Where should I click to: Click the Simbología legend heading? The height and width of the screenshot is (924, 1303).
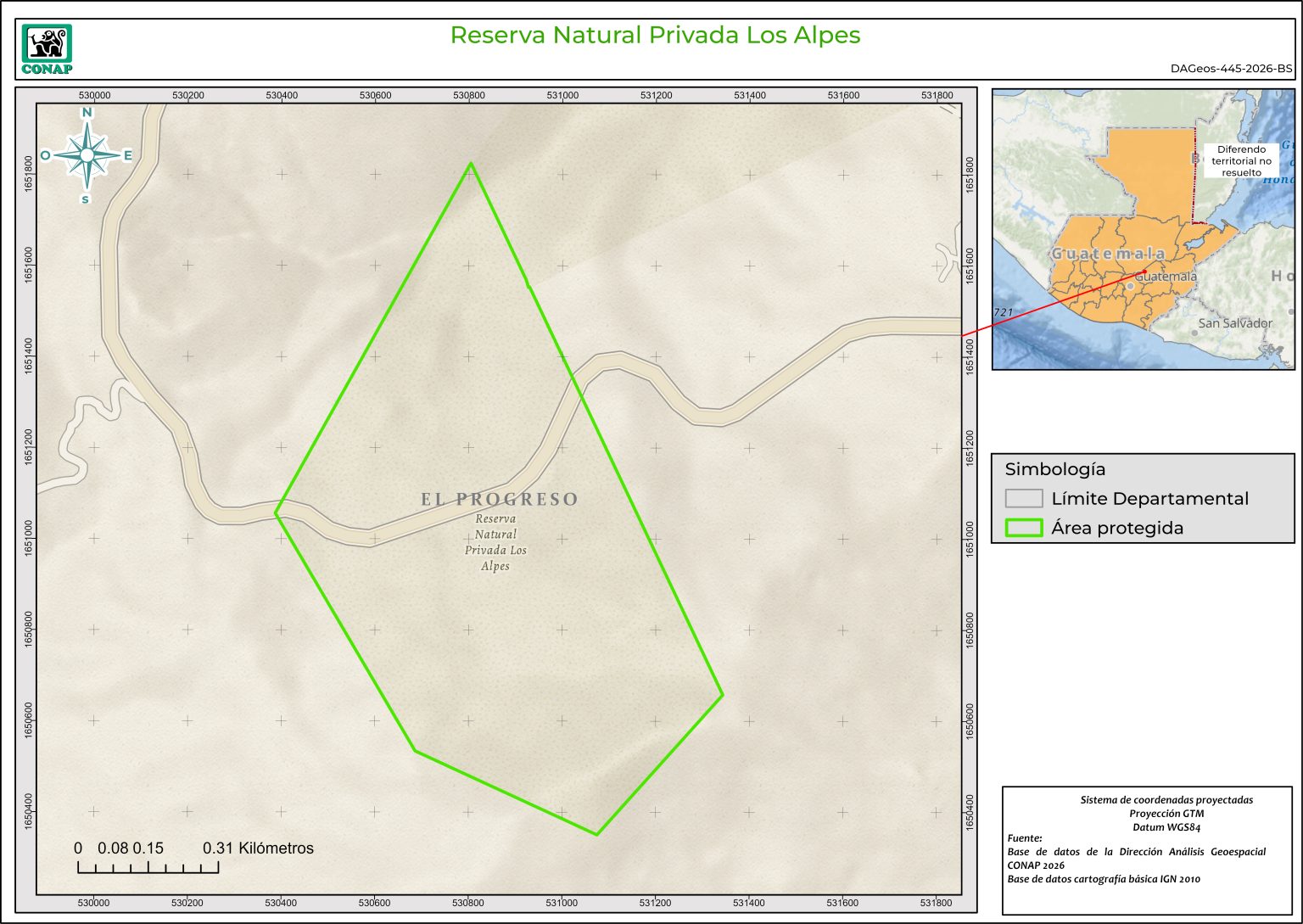1054,469
